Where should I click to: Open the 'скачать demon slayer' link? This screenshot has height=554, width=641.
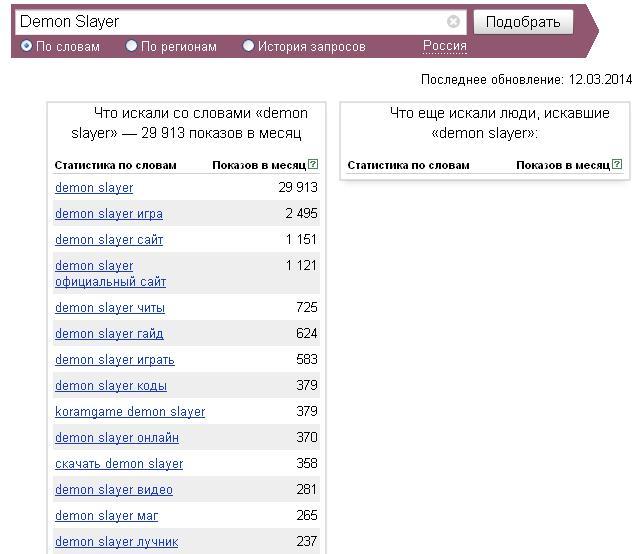(x=119, y=464)
